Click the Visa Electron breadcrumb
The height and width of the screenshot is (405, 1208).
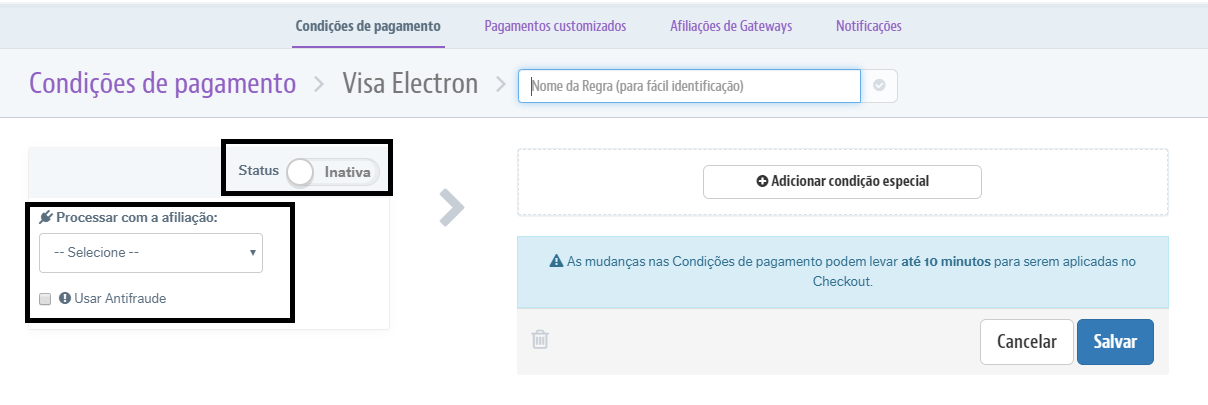(x=410, y=83)
